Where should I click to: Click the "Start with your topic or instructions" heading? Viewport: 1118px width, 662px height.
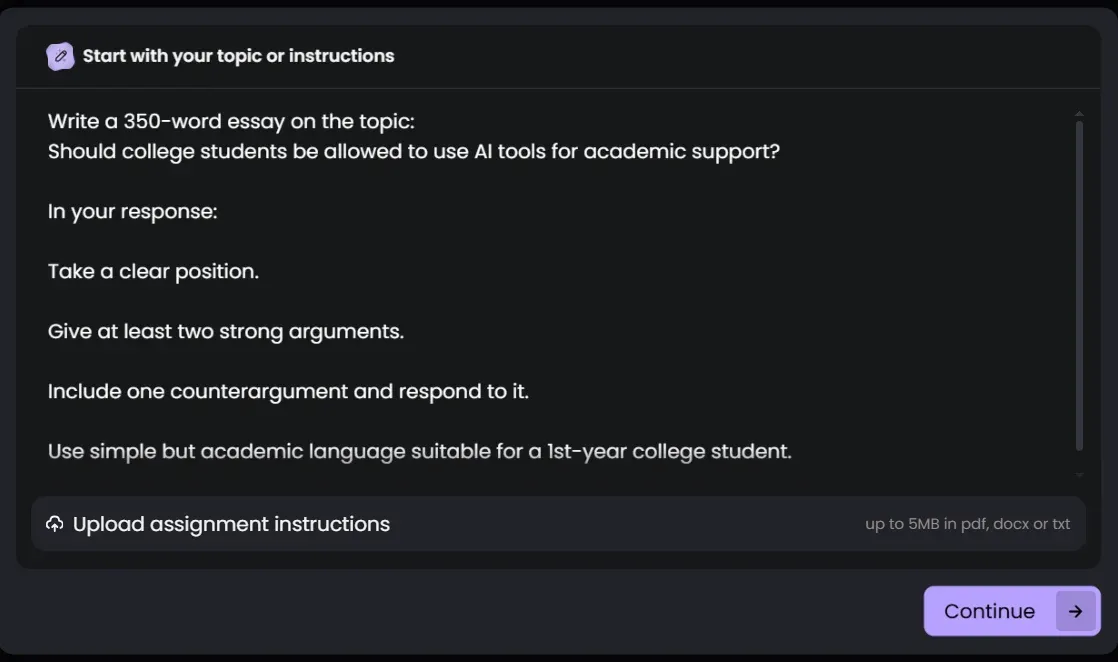click(238, 56)
